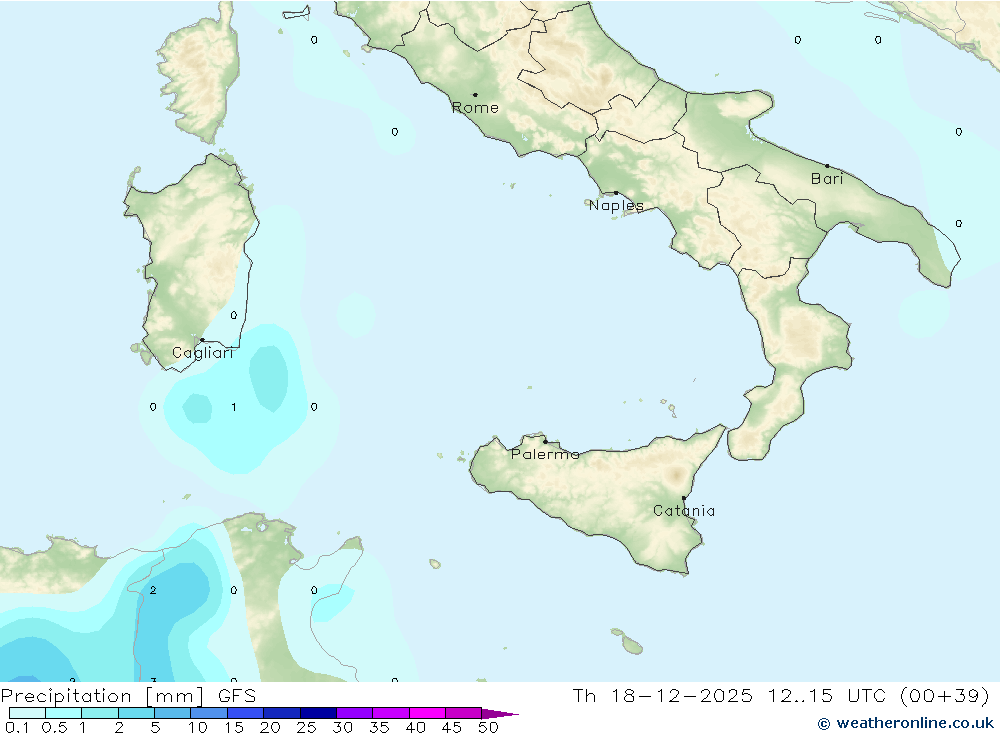Click the 0.1 mm lightest legend swatch
The height and width of the screenshot is (733, 1000).
[27, 713]
